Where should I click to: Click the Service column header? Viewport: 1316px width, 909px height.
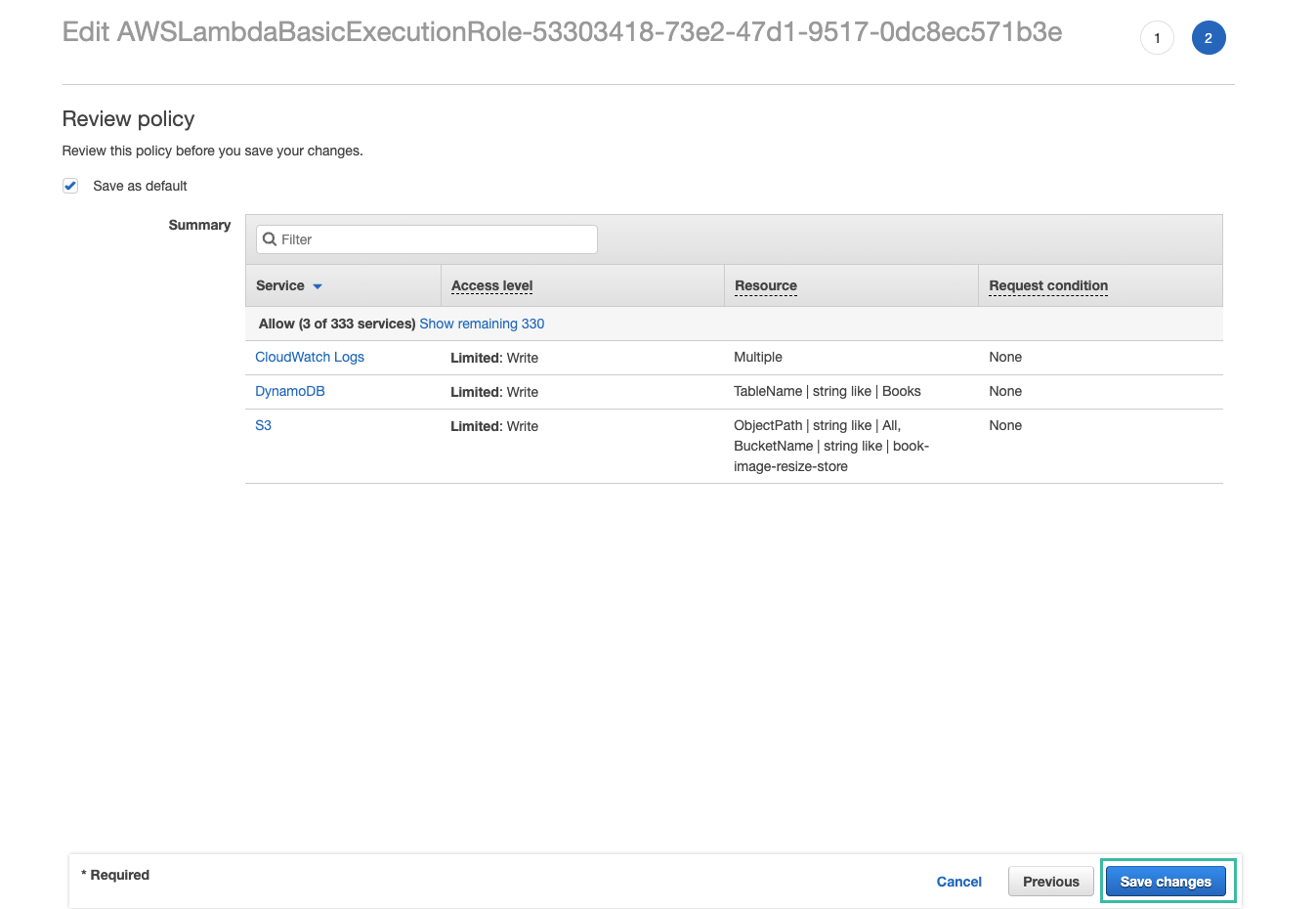pyautogui.click(x=279, y=285)
